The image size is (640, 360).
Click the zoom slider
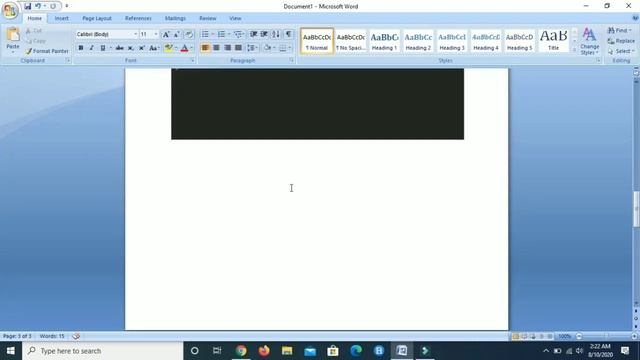[607, 336]
